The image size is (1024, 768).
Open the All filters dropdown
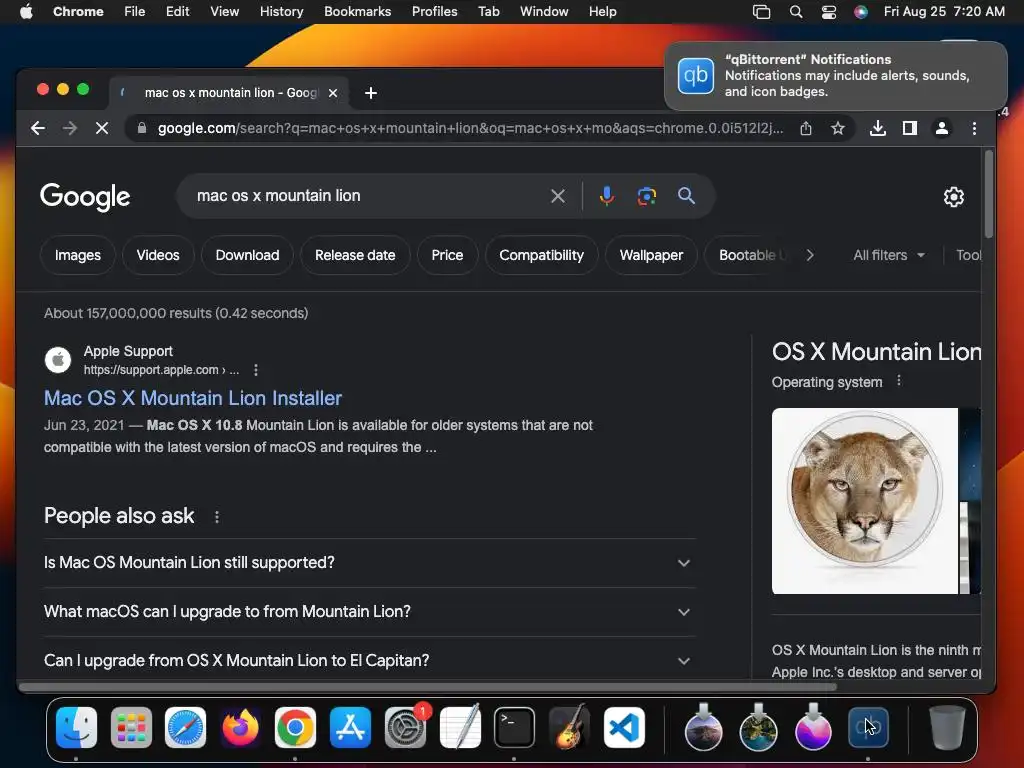pos(889,255)
